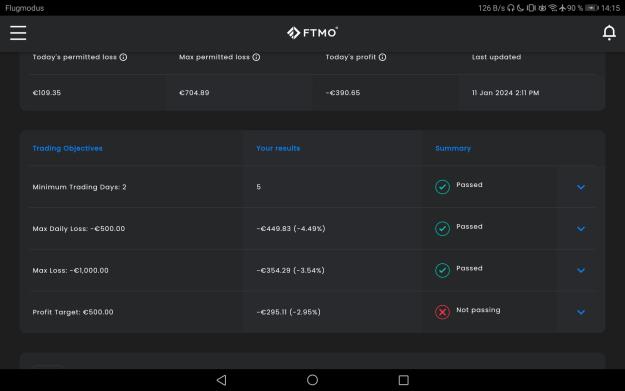
Task: Click the -€390.65 today's profit value
Action: 343,92
